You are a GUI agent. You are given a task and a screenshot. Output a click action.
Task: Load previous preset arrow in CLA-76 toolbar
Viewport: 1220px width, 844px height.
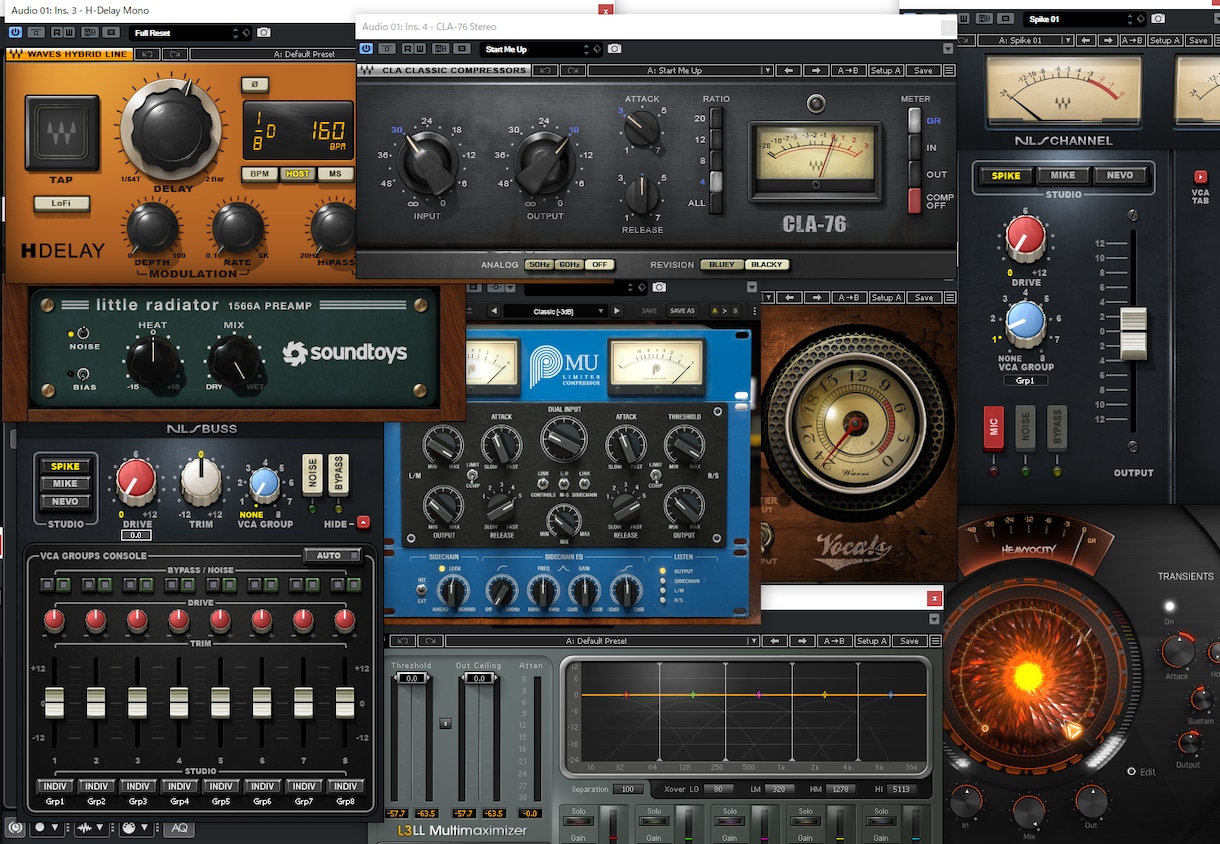pos(789,71)
